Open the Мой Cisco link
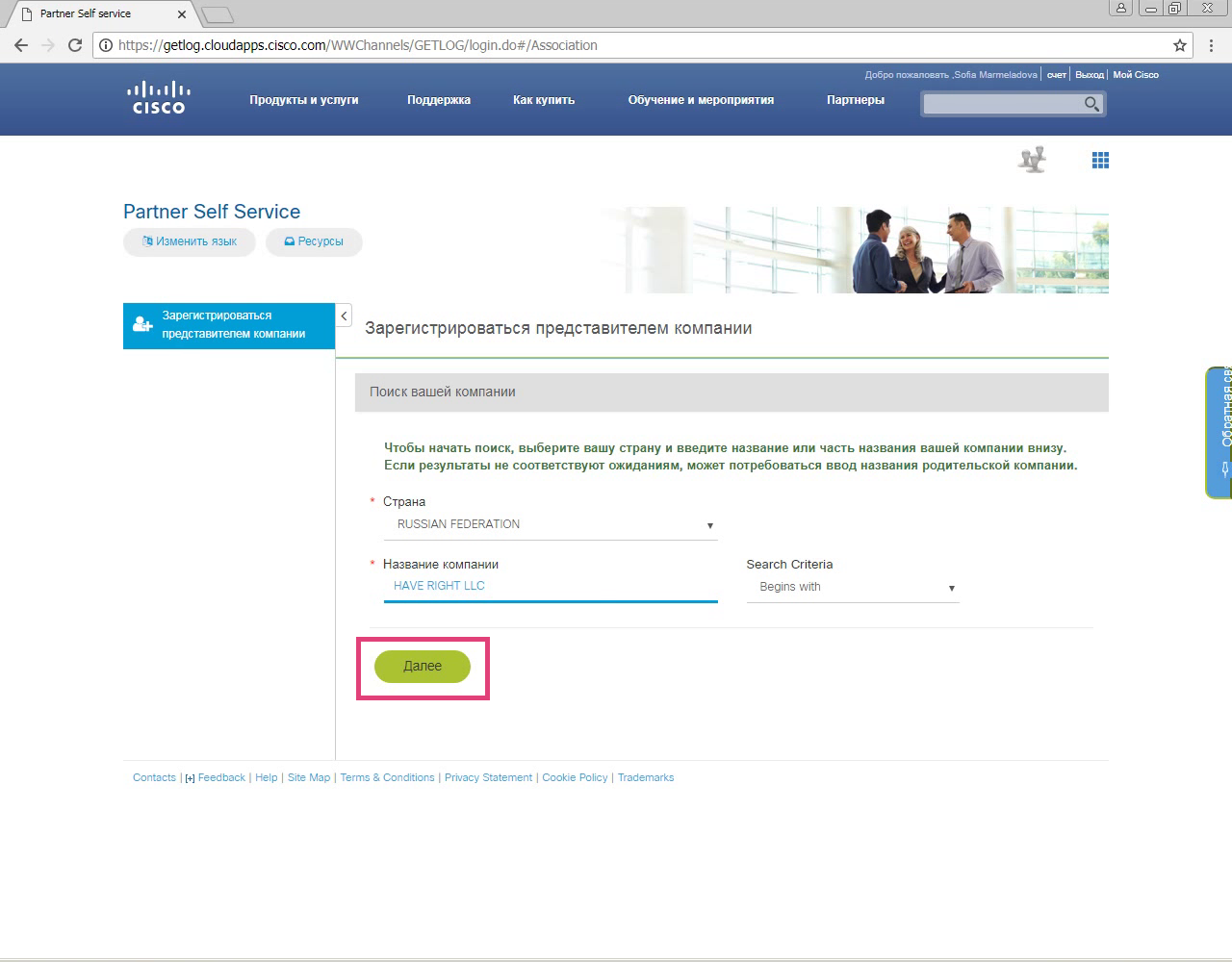The image size is (1232, 962). (x=1136, y=75)
